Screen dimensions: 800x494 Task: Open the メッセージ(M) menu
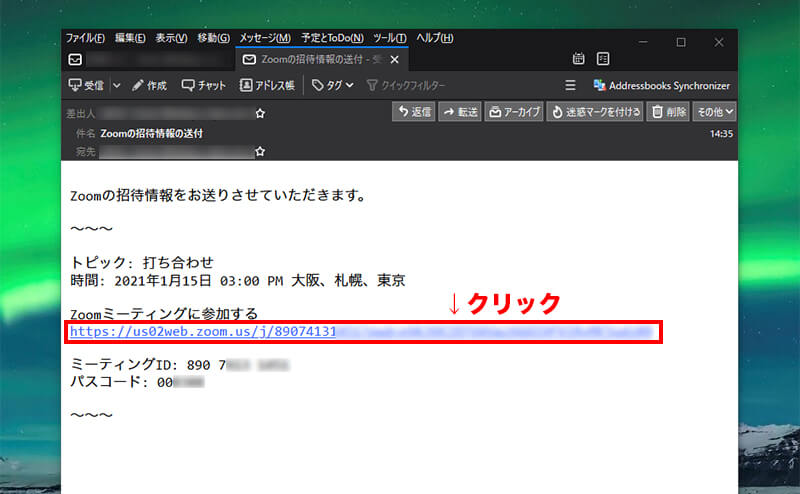pyautogui.click(x=264, y=38)
